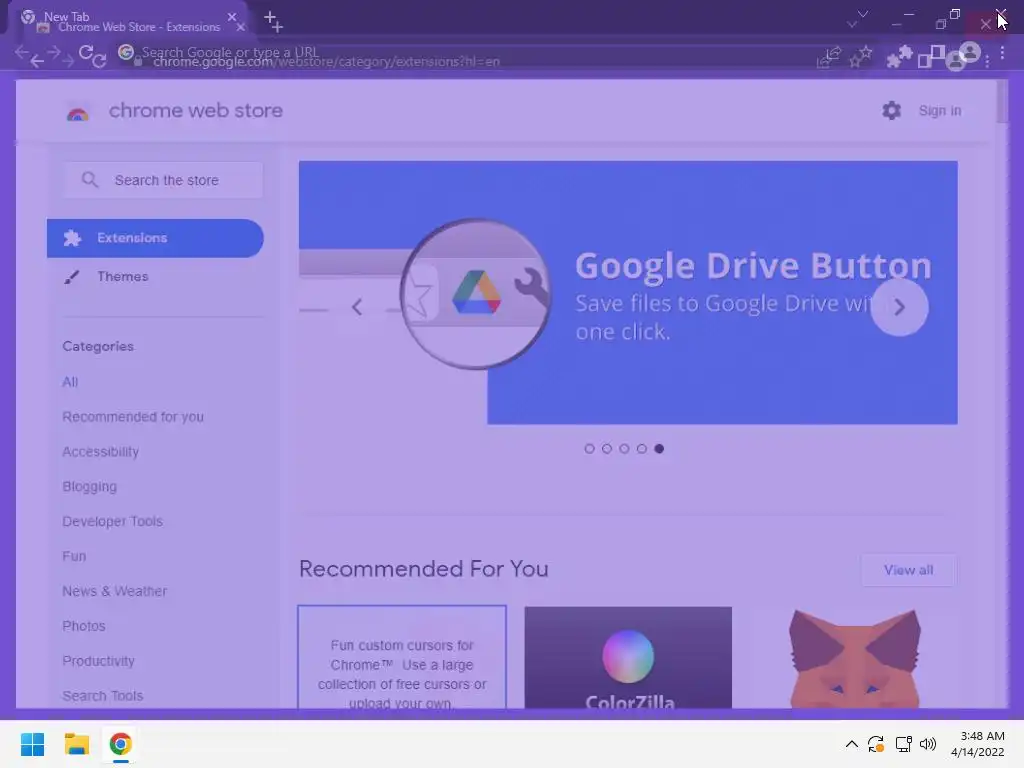The height and width of the screenshot is (768, 1024).
Task: Open the News & Weather category
Action: point(114,591)
